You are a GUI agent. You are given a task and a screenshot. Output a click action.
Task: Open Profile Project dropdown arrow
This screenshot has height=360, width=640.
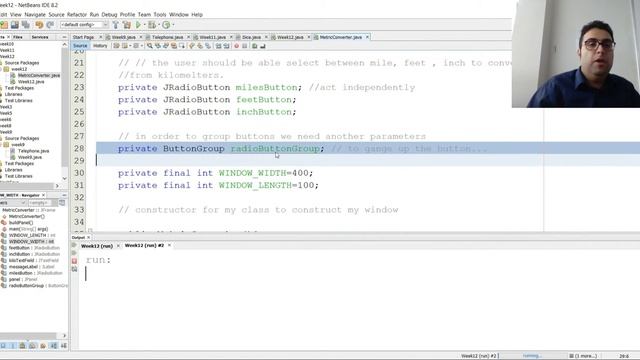[173, 25]
